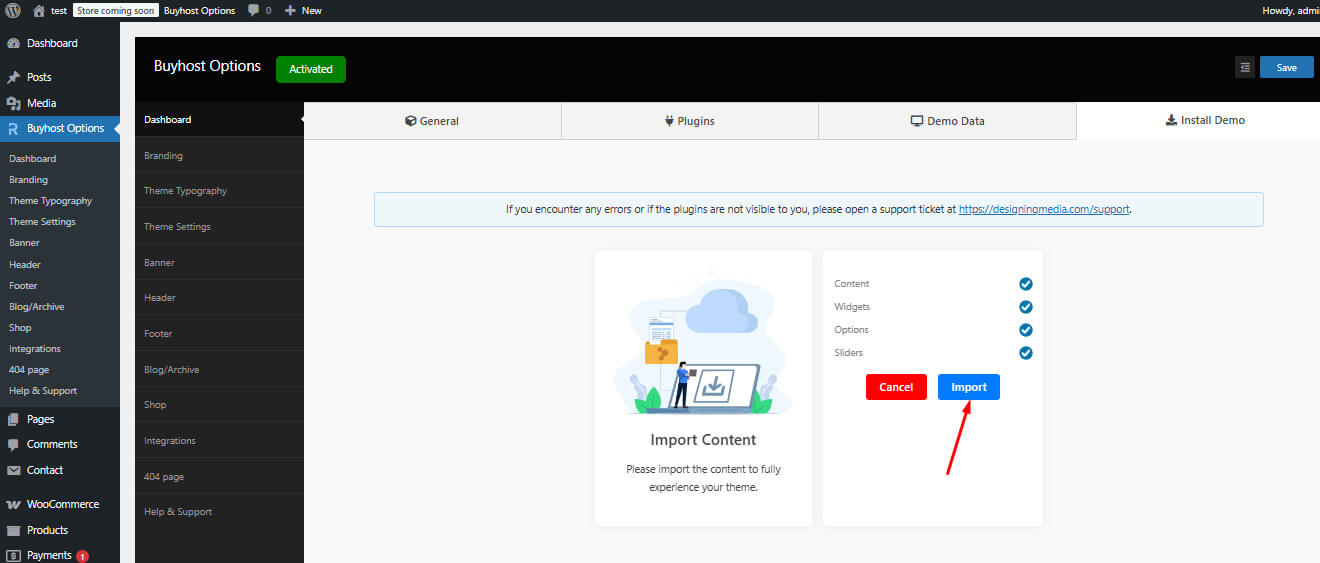The width and height of the screenshot is (1320, 563).
Task: Open Blog/Archive in options panel
Action: [219, 370]
